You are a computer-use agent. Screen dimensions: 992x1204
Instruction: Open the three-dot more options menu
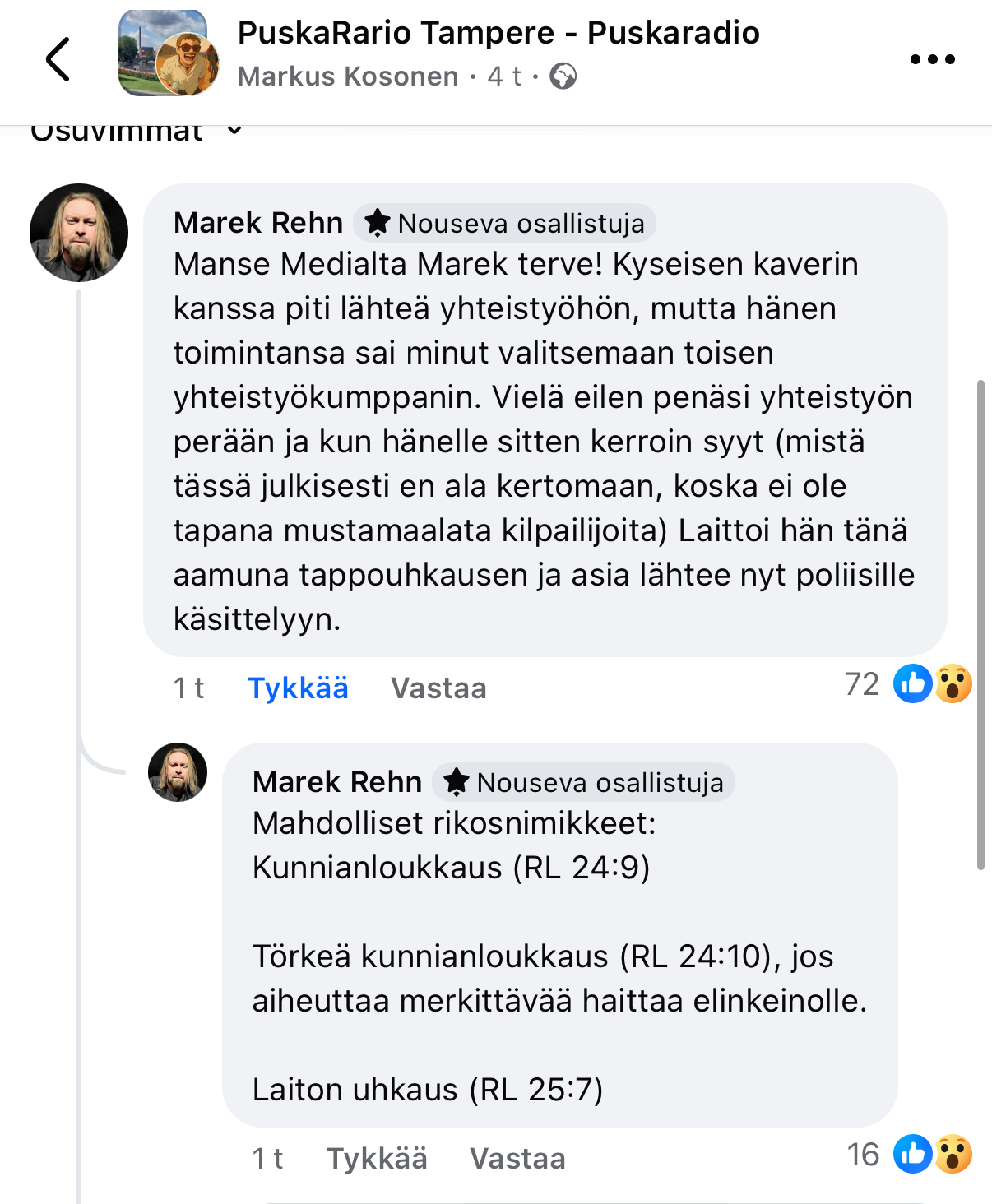932,59
